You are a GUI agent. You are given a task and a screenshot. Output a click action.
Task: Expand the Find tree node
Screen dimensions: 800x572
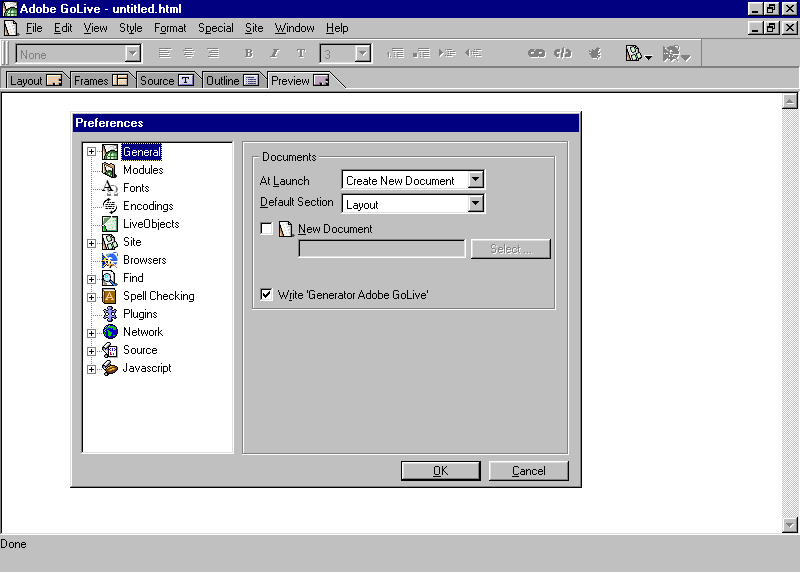91,279
